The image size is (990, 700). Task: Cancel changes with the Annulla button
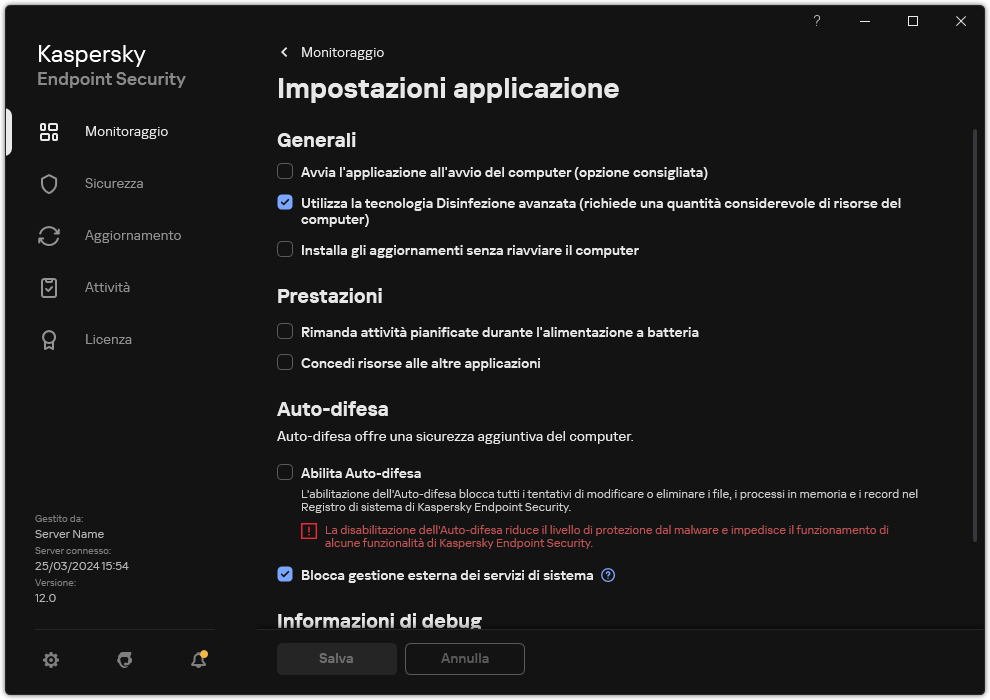[464, 658]
